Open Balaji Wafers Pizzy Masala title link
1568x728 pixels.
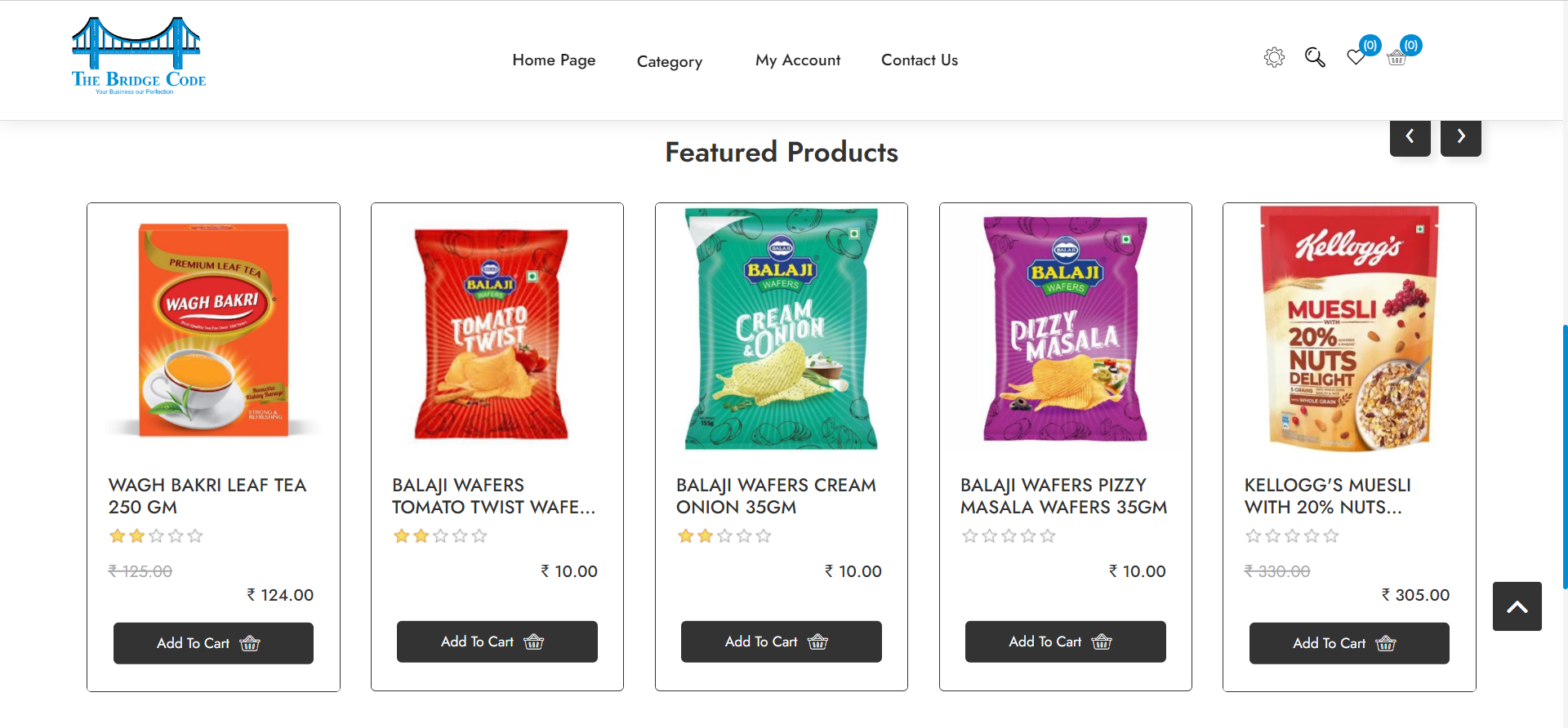pyautogui.click(x=1064, y=496)
